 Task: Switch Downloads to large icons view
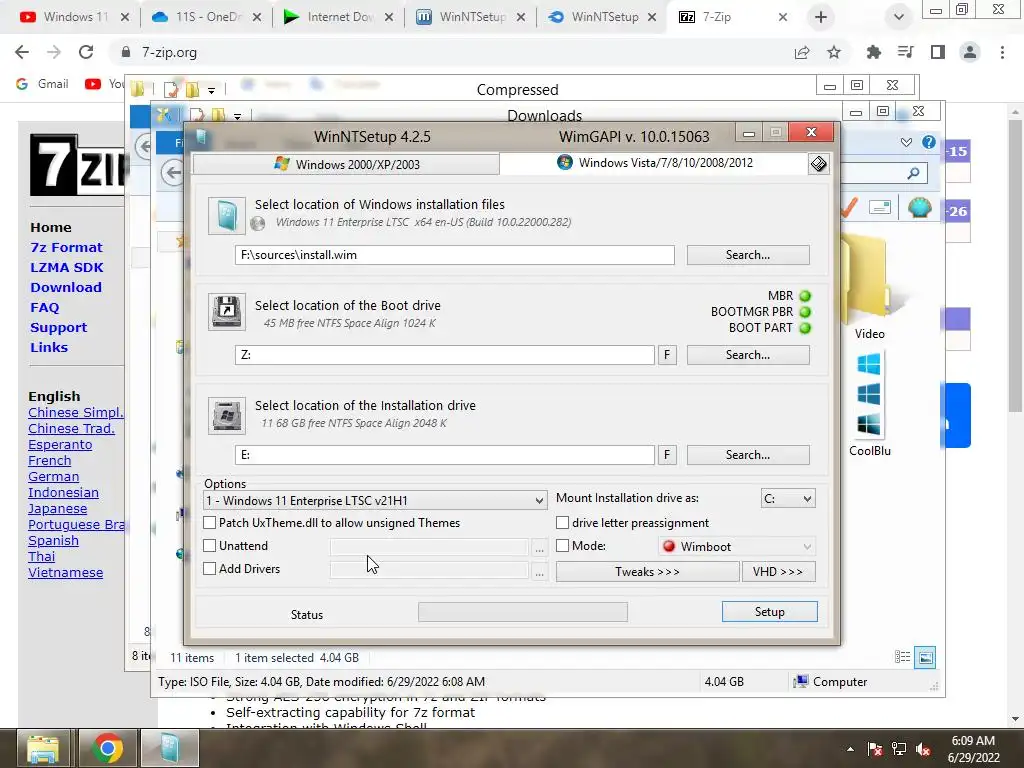(x=925, y=658)
